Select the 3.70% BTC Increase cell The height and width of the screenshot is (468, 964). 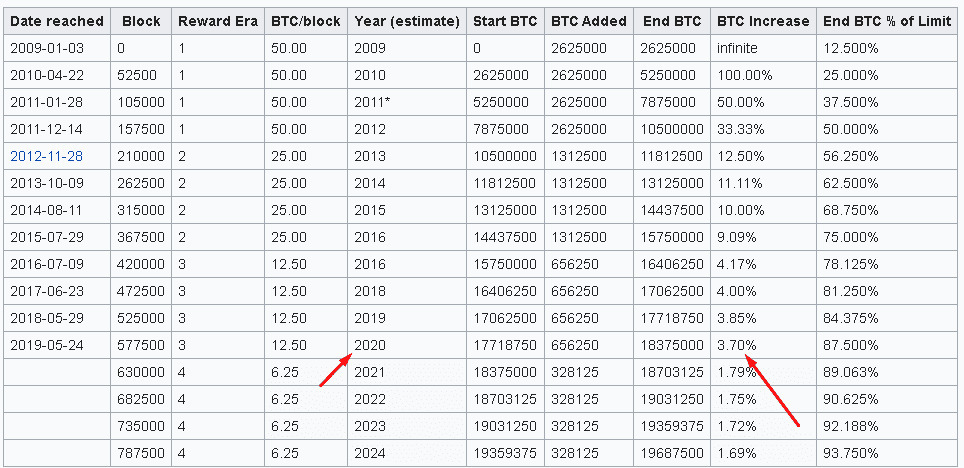737,345
